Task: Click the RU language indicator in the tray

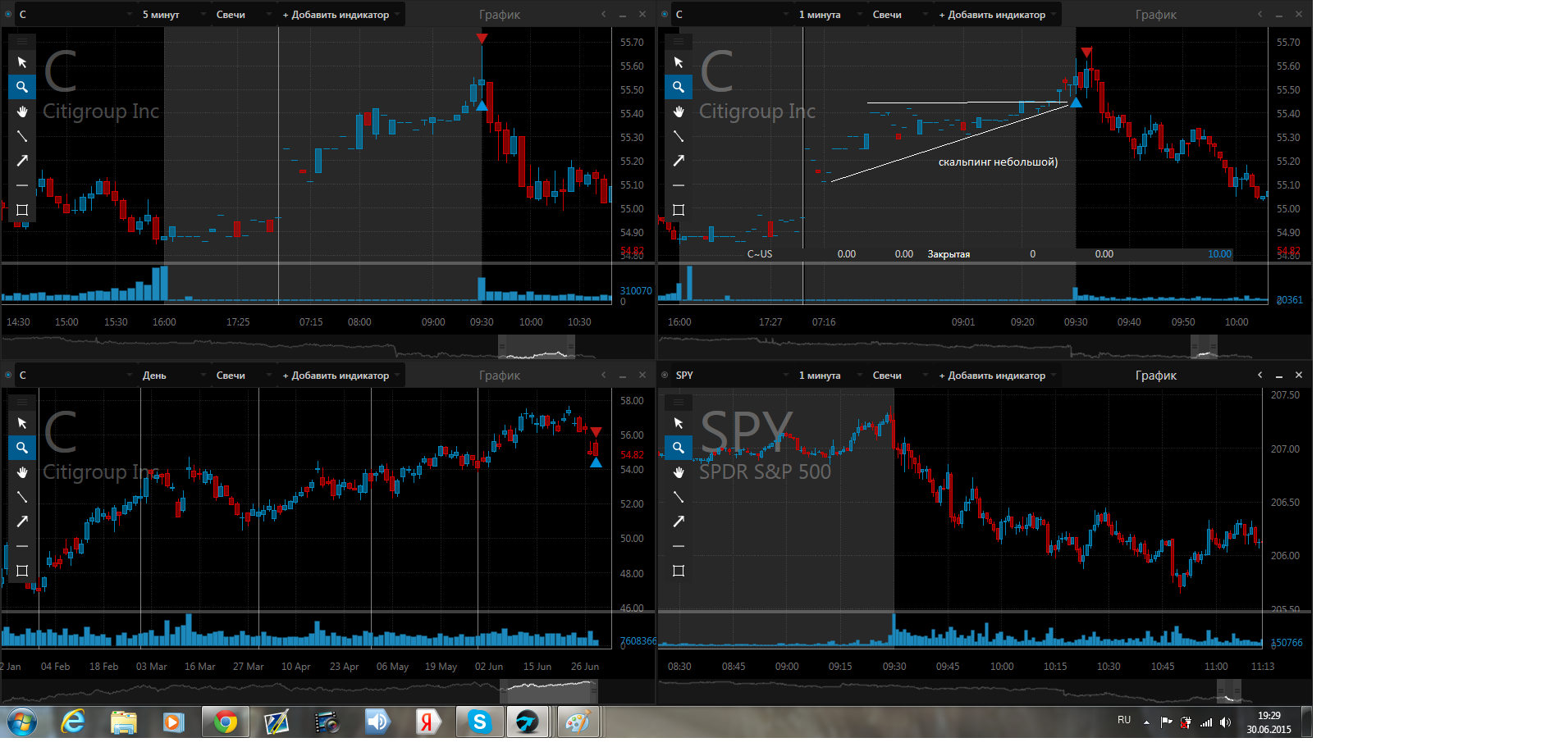Action: [1124, 720]
